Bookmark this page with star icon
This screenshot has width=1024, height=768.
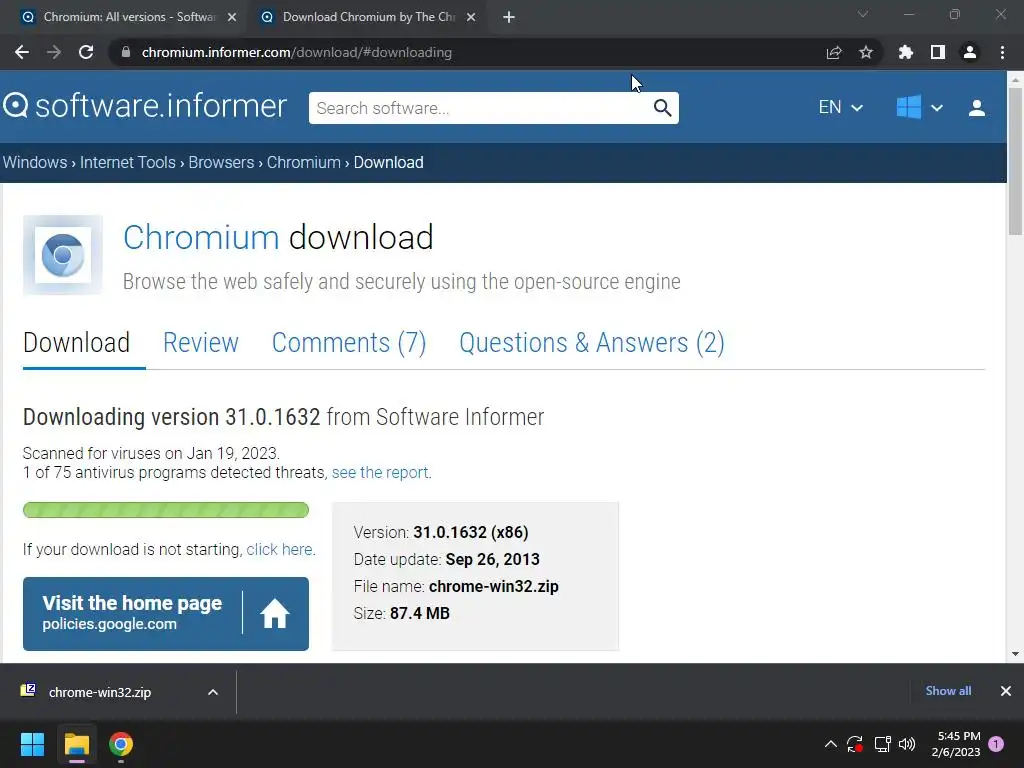[866, 52]
